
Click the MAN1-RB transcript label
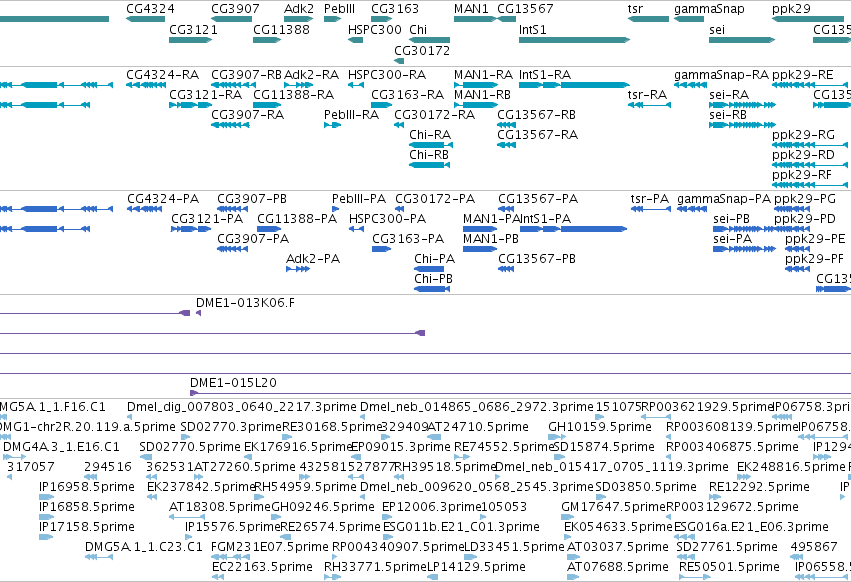tap(482, 95)
